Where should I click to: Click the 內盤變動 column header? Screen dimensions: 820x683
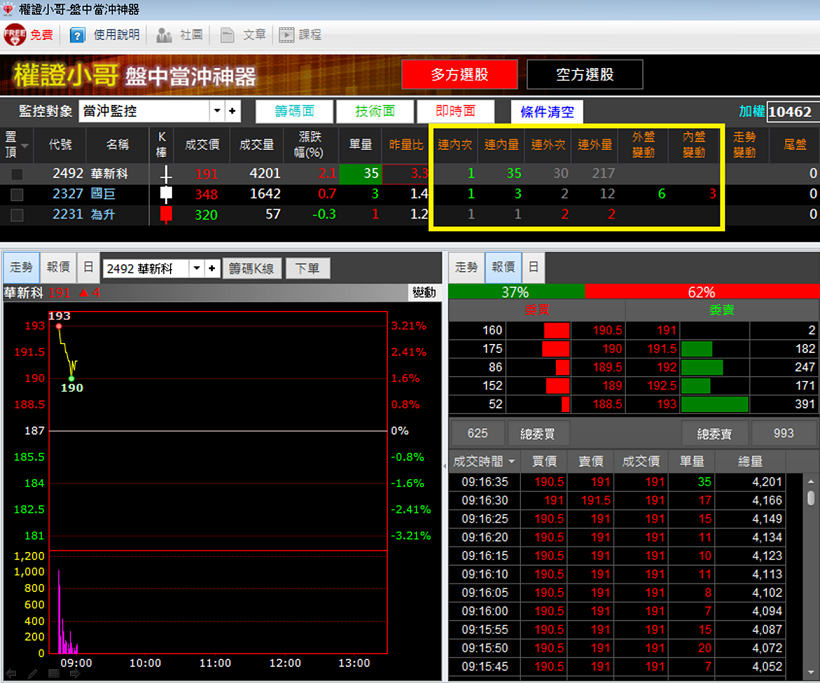(x=693, y=145)
